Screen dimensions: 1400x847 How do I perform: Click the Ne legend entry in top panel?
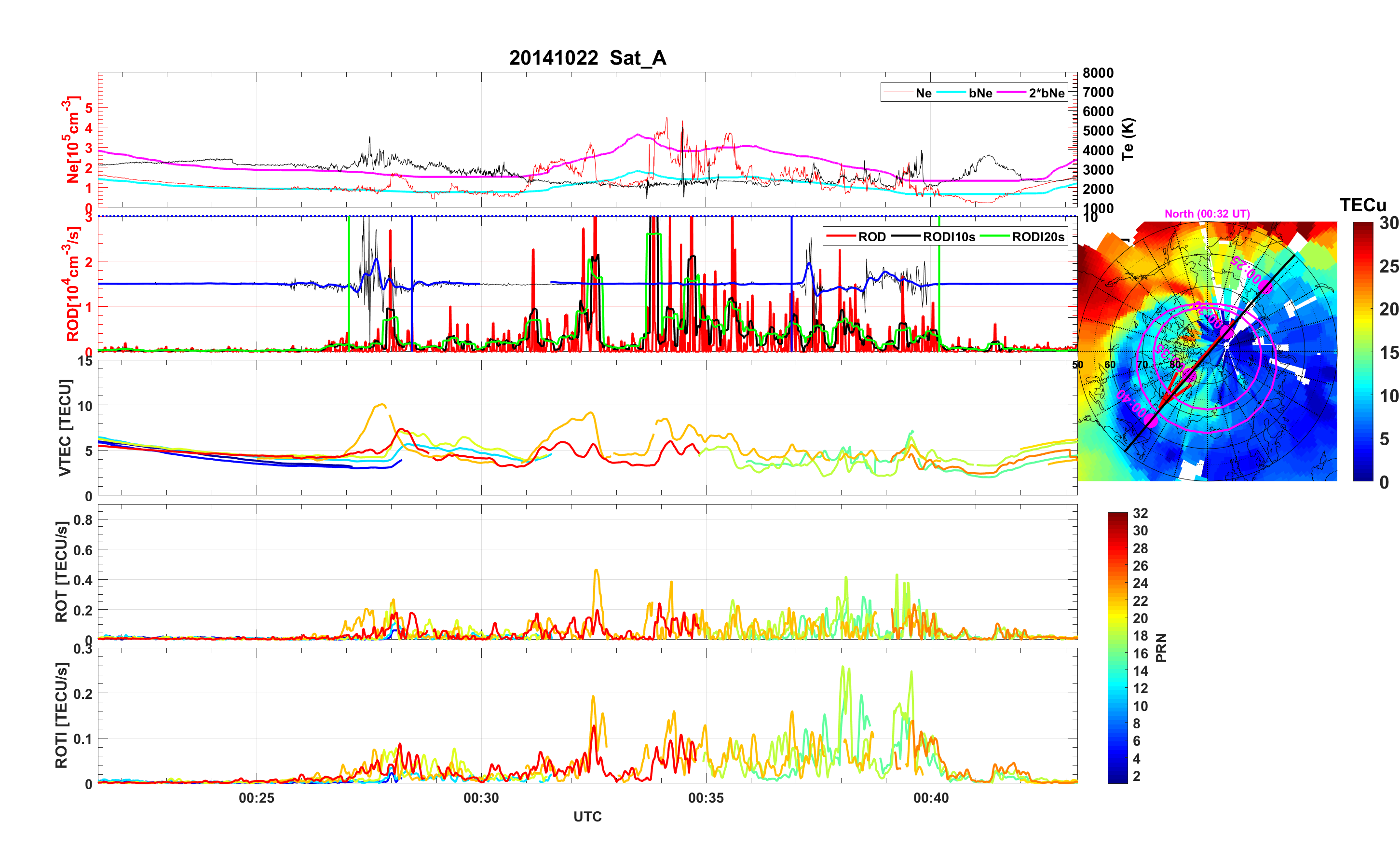click(924, 93)
